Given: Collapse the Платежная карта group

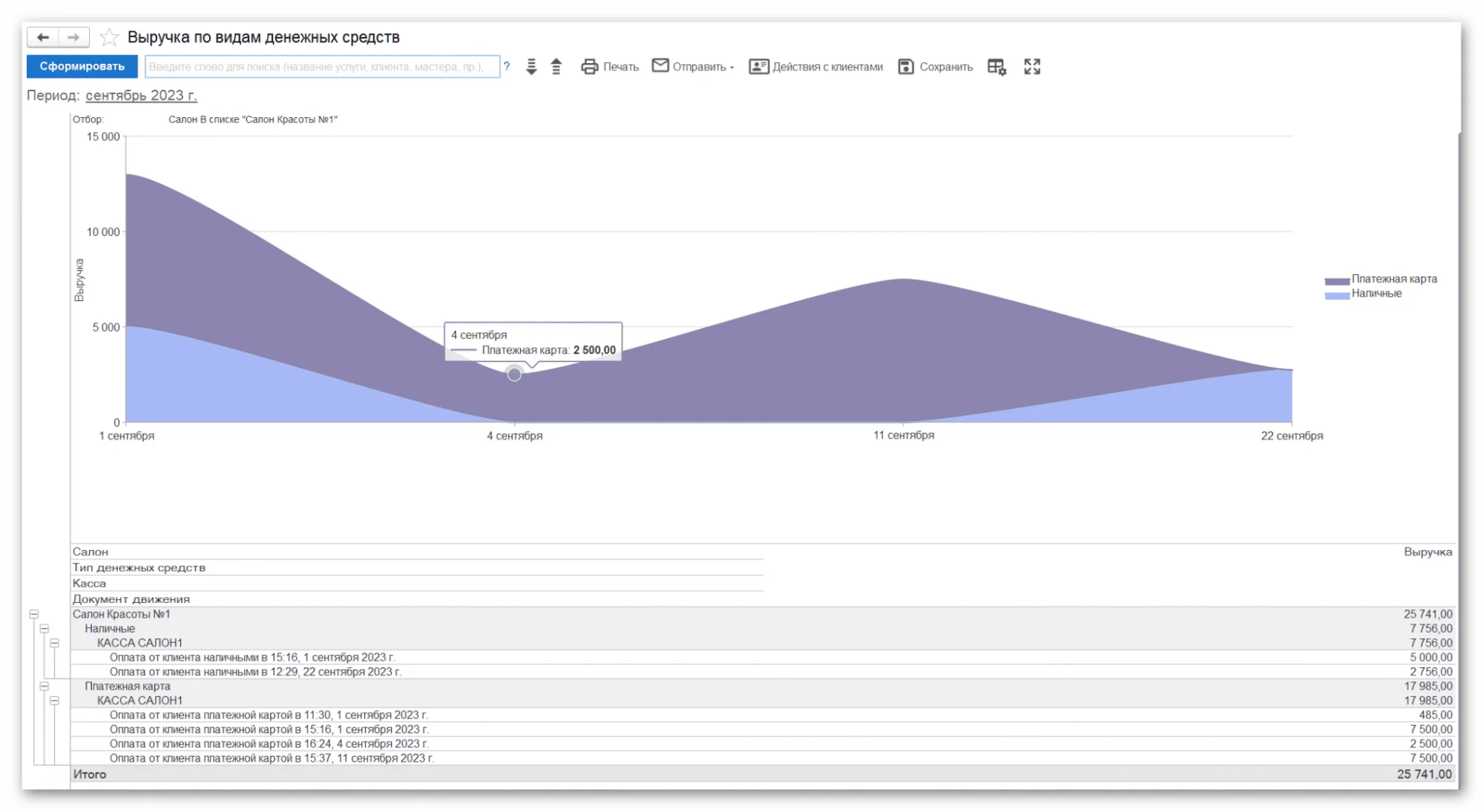Looking at the screenshot, I should 45,686.
